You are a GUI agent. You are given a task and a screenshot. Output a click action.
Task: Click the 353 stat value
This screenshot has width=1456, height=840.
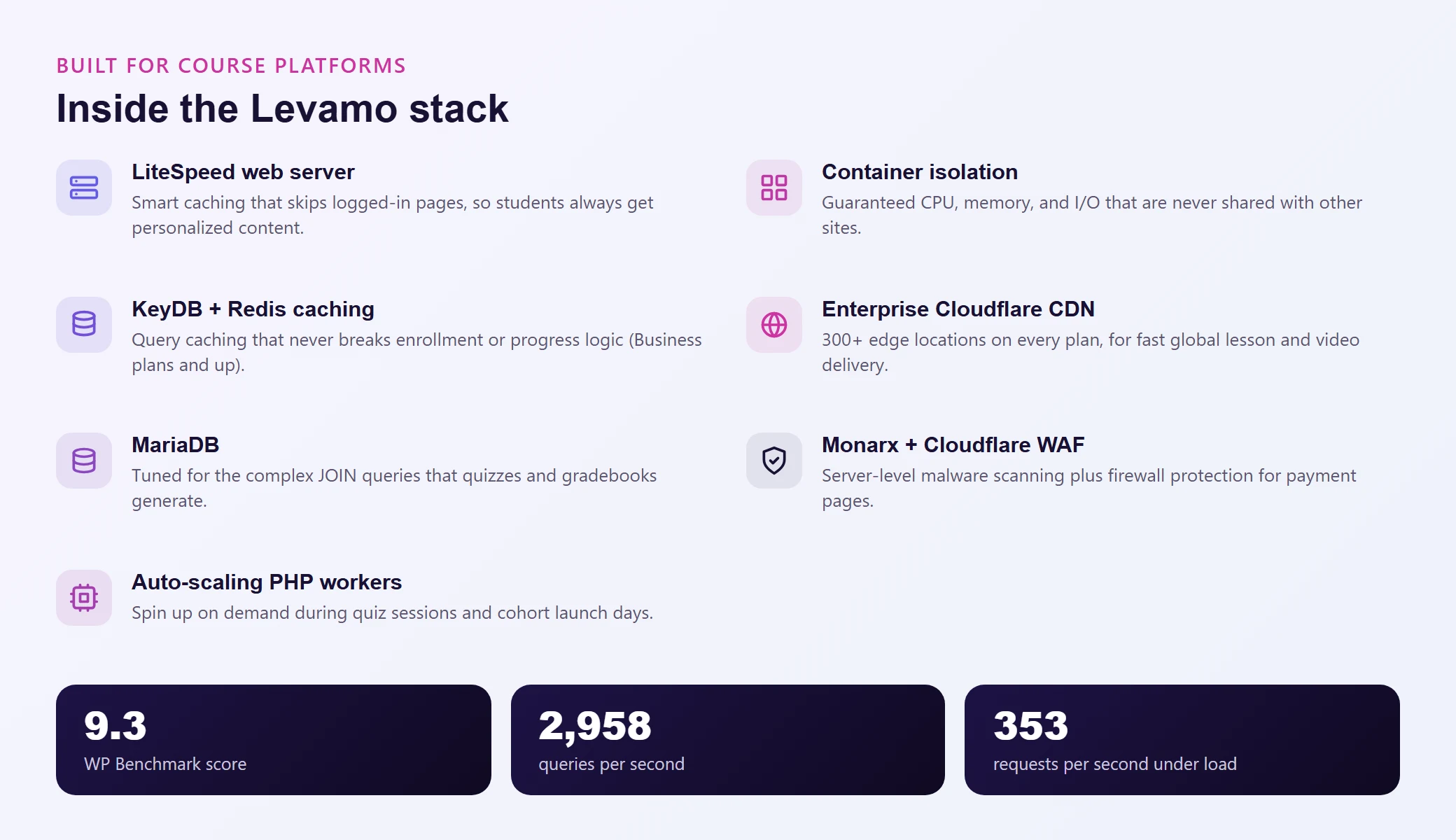coord(1030,726)
